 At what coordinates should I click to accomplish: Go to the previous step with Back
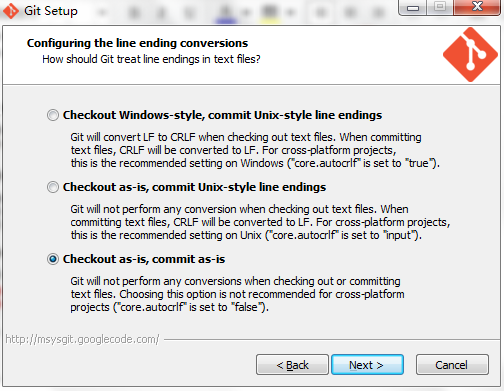point(292,365)
